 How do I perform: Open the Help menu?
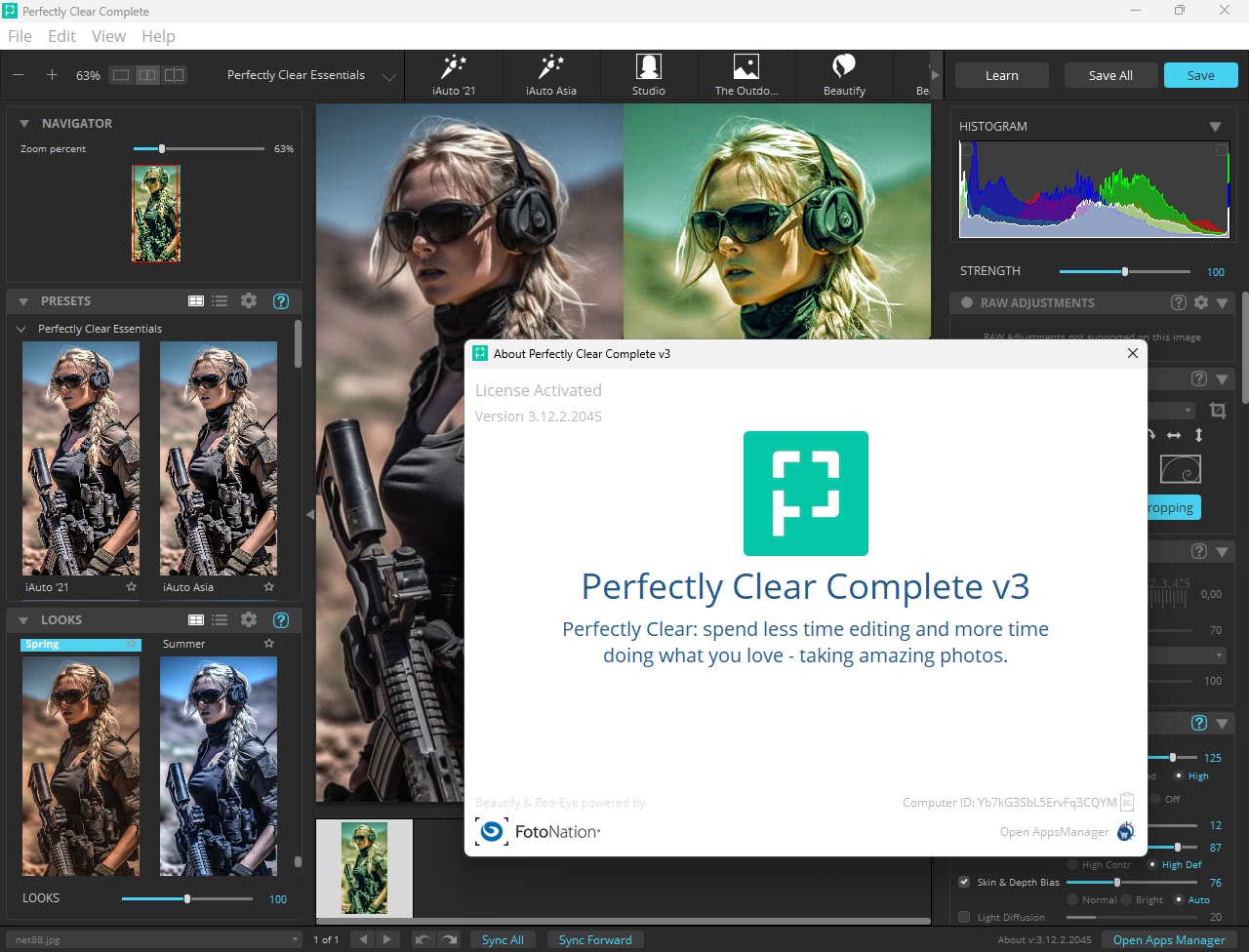click(158, 36)
